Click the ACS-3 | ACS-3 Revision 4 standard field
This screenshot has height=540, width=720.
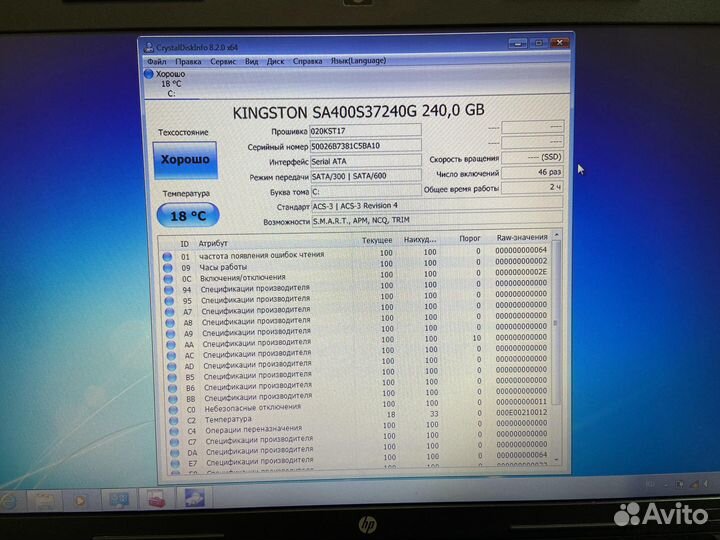(437, 205)
